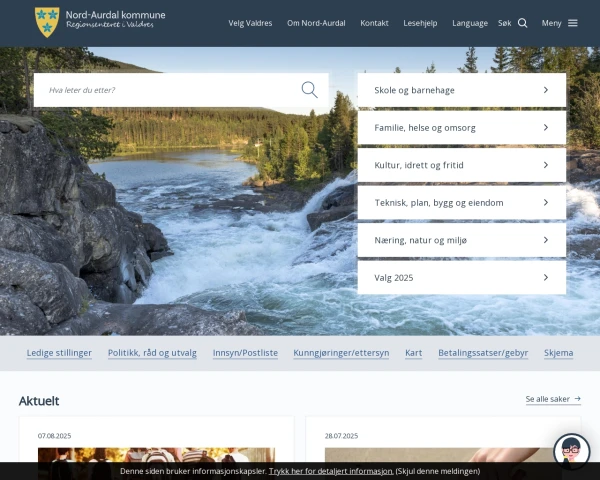Expand the Kultur, idrett og fritid chevron
The width and height of the screenshot is (600, 480).
[546, 165]
